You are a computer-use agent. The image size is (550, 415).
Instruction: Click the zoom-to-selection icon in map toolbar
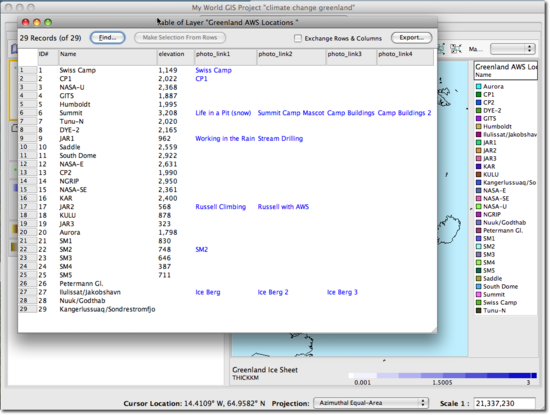pyautogui.click(x=456, y=49)
